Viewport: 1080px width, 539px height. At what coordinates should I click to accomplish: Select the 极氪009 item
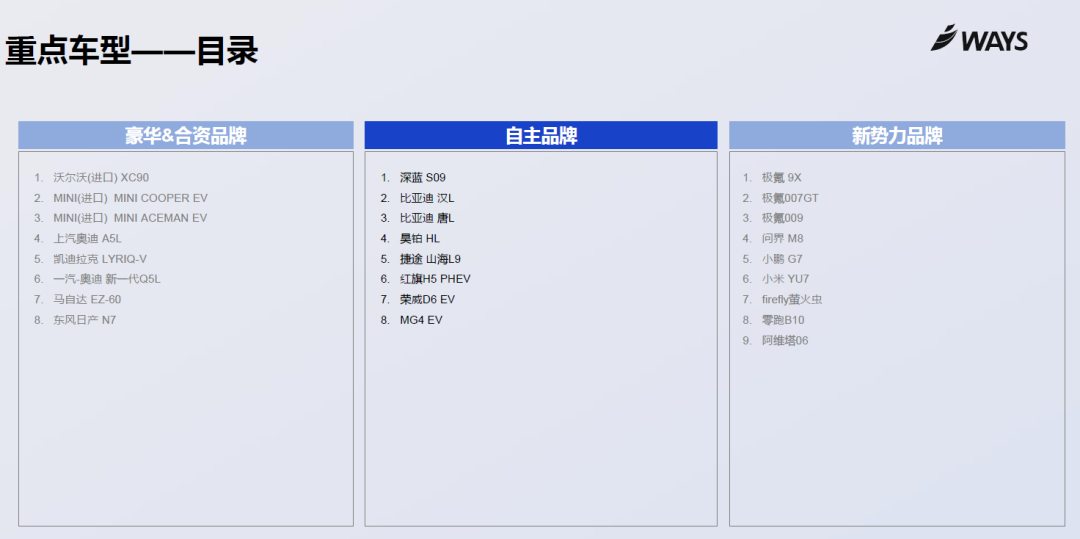(782, 218)
